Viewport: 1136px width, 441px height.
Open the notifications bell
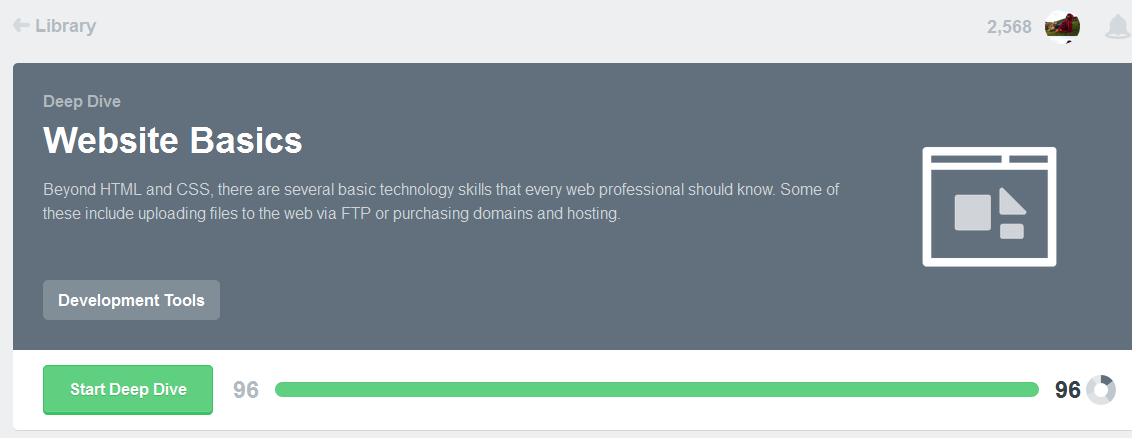(x=1117, y=27)
